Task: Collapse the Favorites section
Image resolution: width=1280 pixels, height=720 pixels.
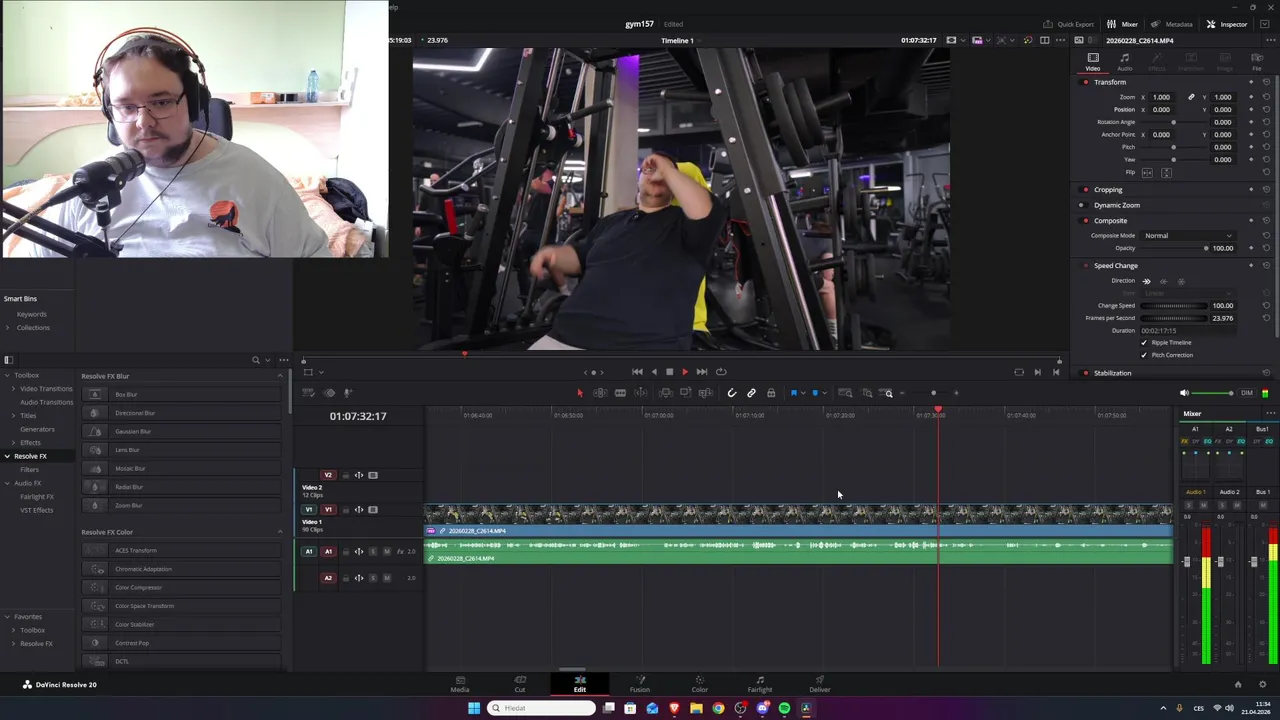Action: tap(7, 617)
